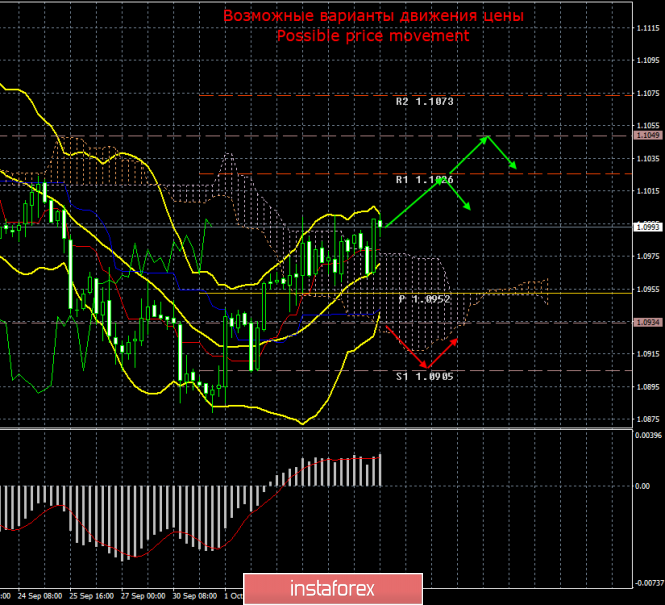Click the 1.1095 price axis value
This screenshot has height=605, width=665.
click(648, 61)
